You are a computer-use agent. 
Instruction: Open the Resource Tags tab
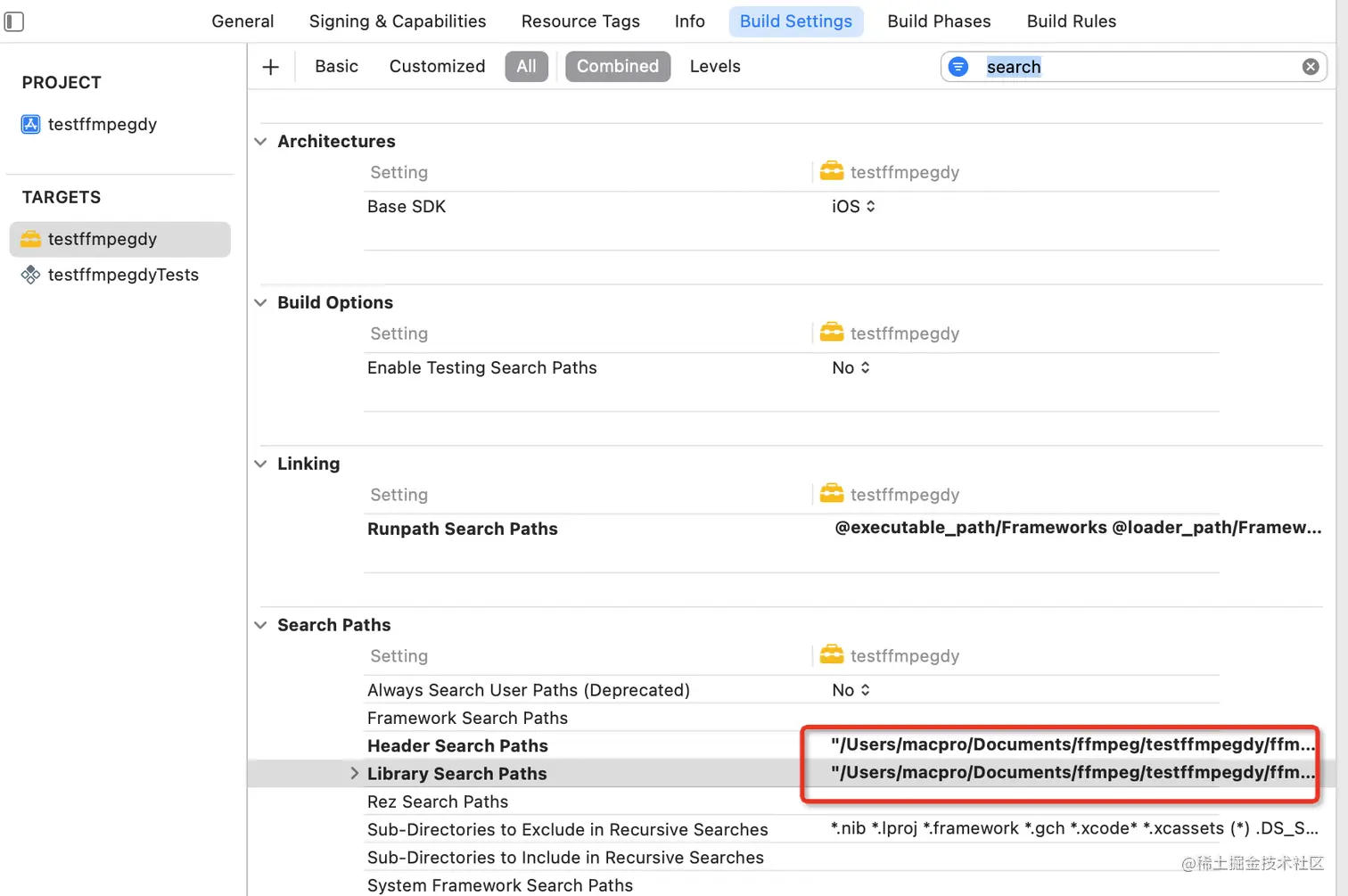(580, 21)
